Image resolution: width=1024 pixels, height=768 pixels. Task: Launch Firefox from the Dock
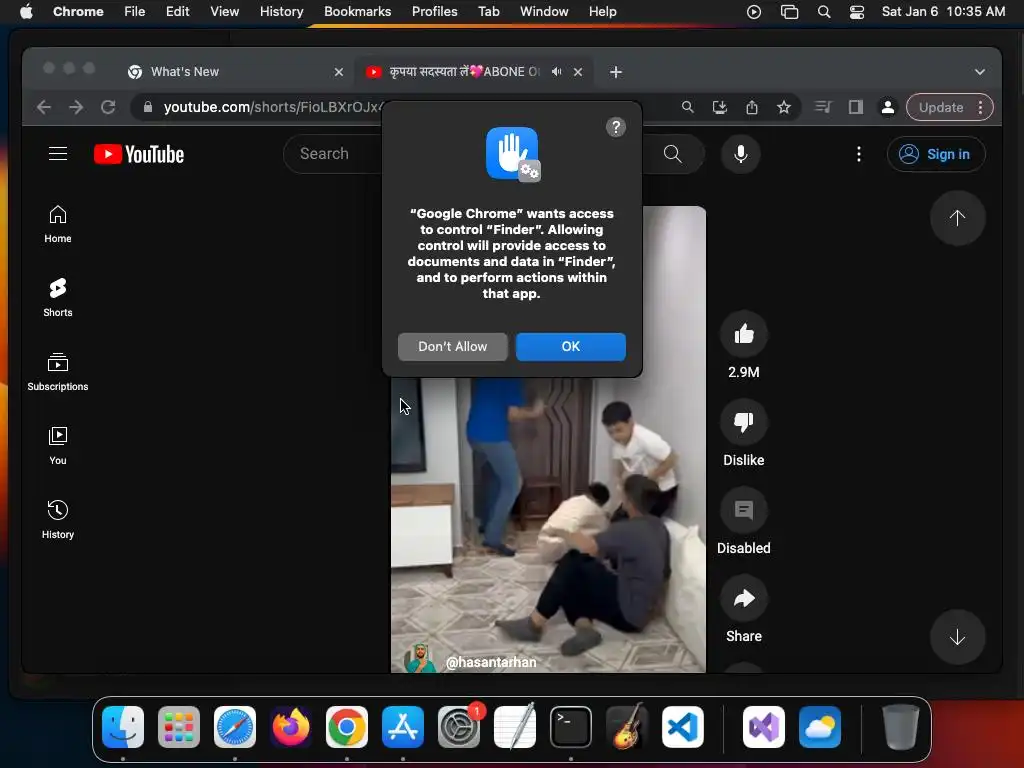click(x=291, y=727)
